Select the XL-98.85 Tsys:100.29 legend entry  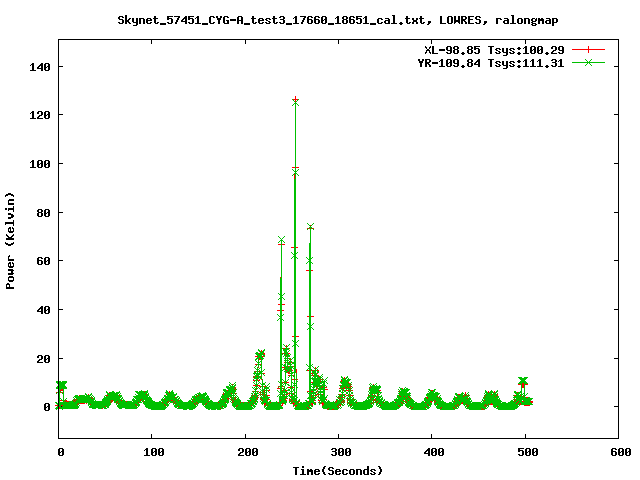494,50
